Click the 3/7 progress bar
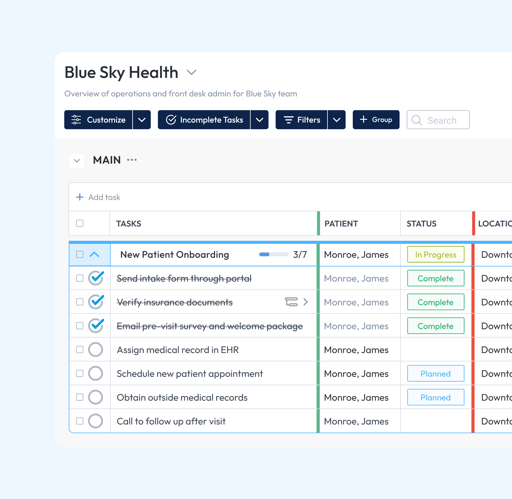The image size is (512, 499). click(273, 254)
